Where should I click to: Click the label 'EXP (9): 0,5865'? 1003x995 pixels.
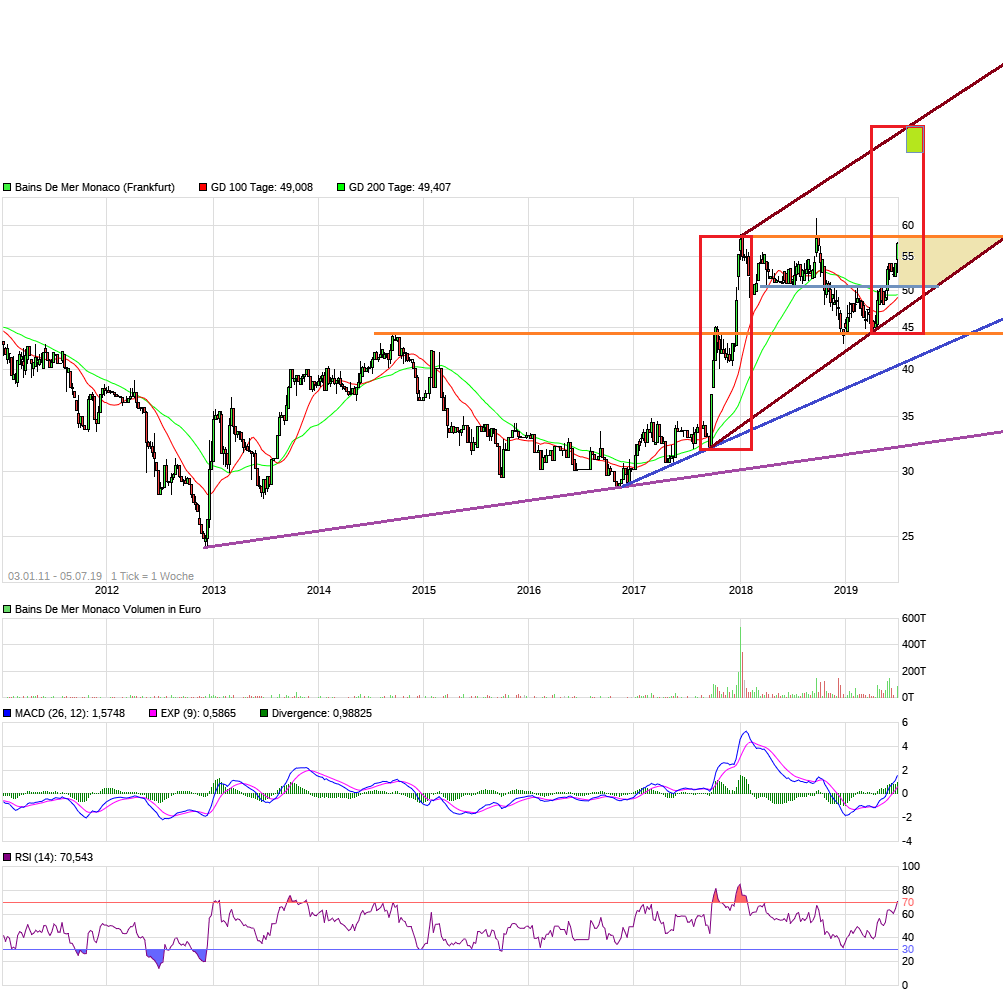pos(198,713)
